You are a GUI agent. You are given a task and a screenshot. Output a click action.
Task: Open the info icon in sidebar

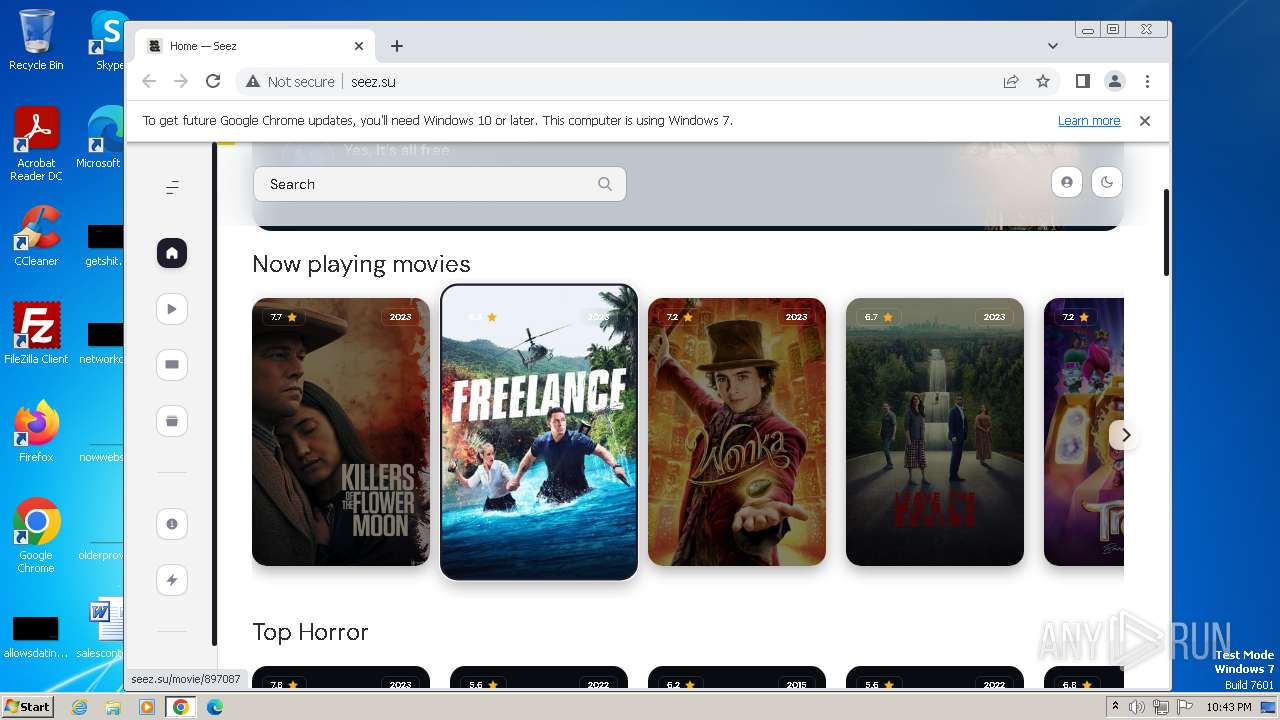pyautogui.click(x=172, y=524)
